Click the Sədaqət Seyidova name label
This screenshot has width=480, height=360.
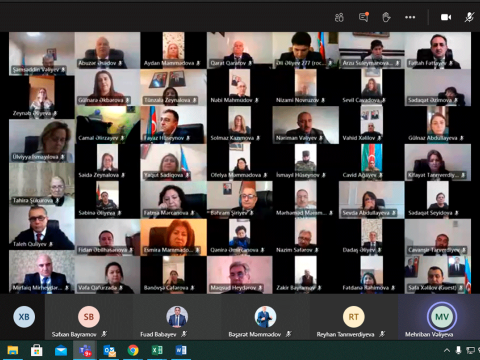point(430,213)
